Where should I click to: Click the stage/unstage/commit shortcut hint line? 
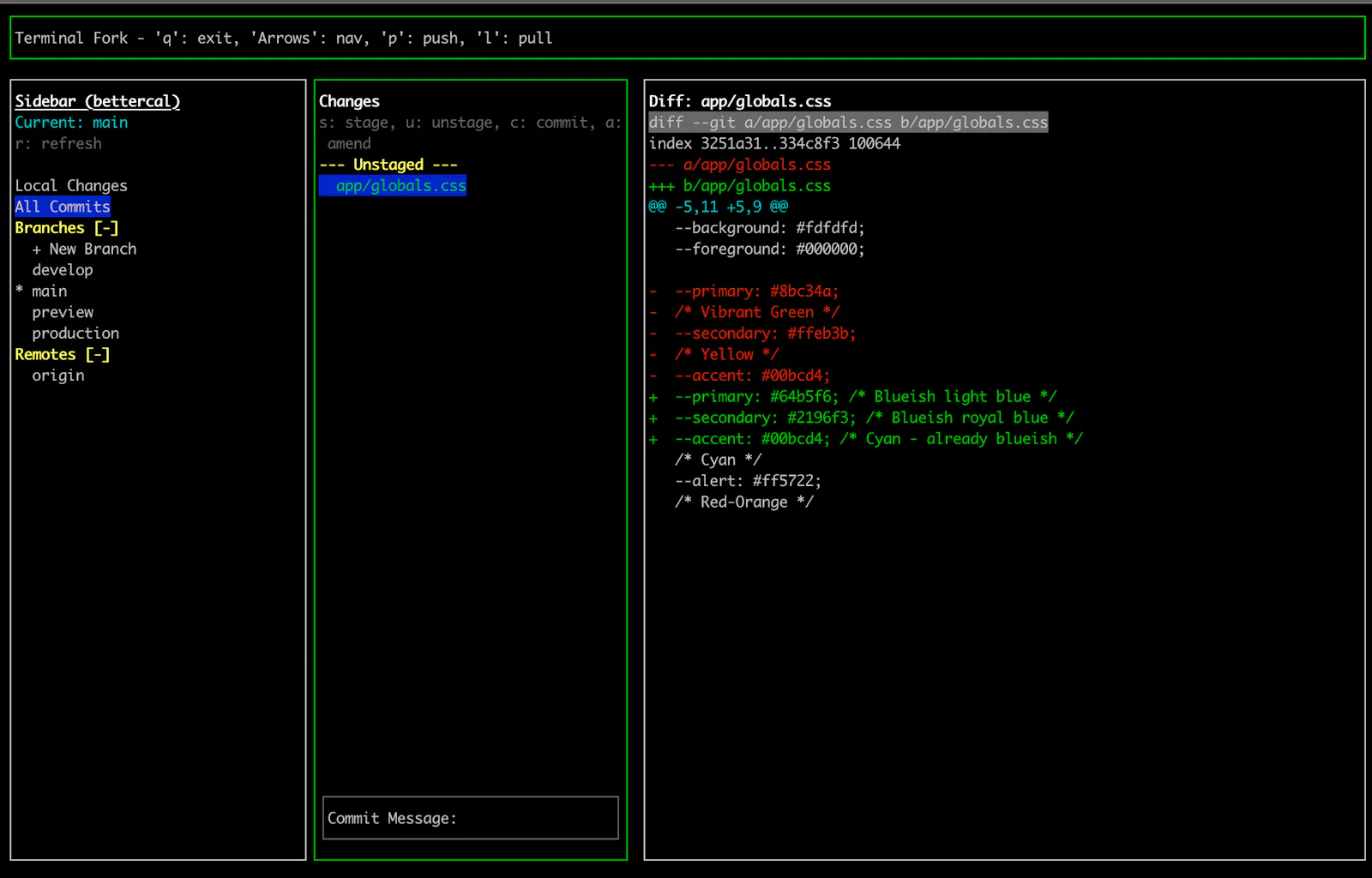[471, 133]
